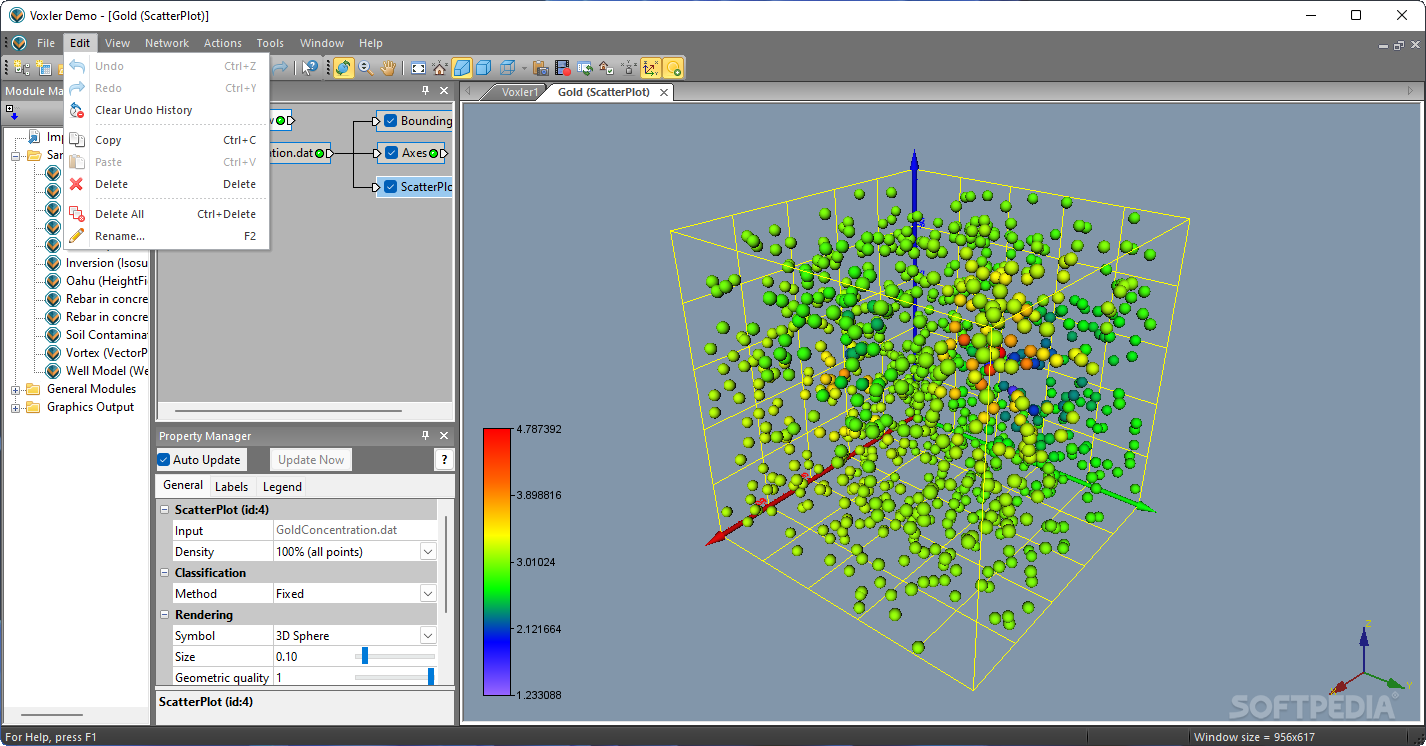Click the last yellow highlighted toolbar icon

coord(673,67)
